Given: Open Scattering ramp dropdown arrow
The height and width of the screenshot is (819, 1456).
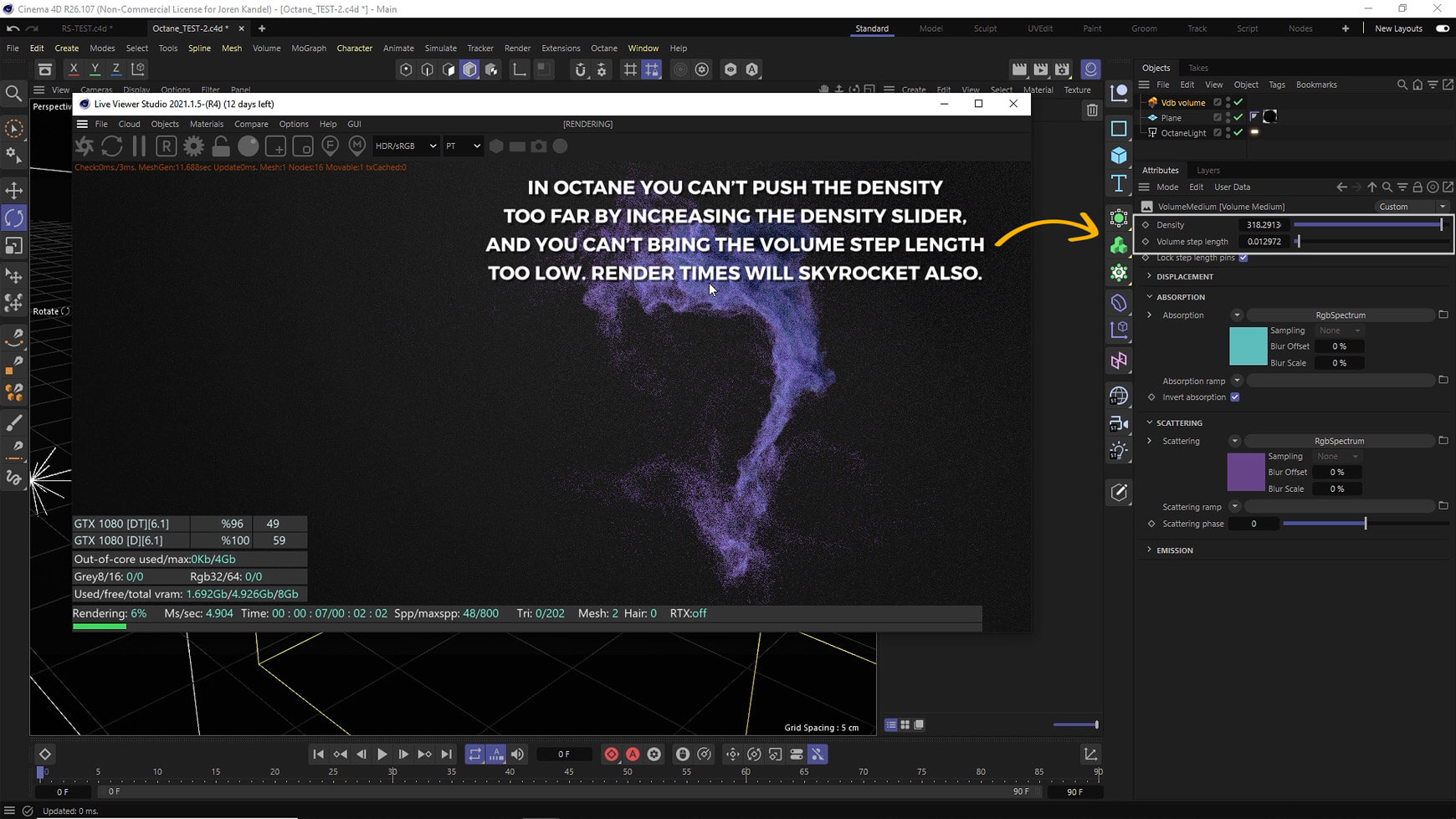Looking at the screenshot, I should 1234,506.
